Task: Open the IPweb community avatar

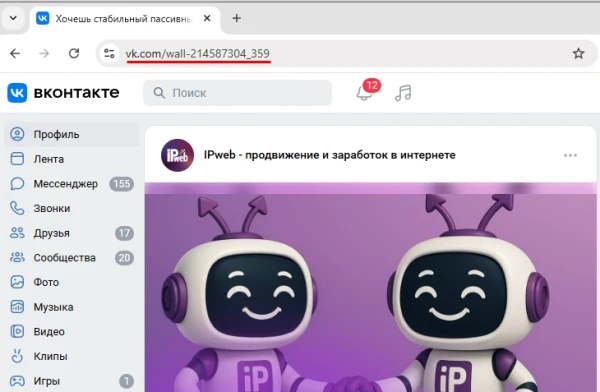Action: [x=177, y=155]
